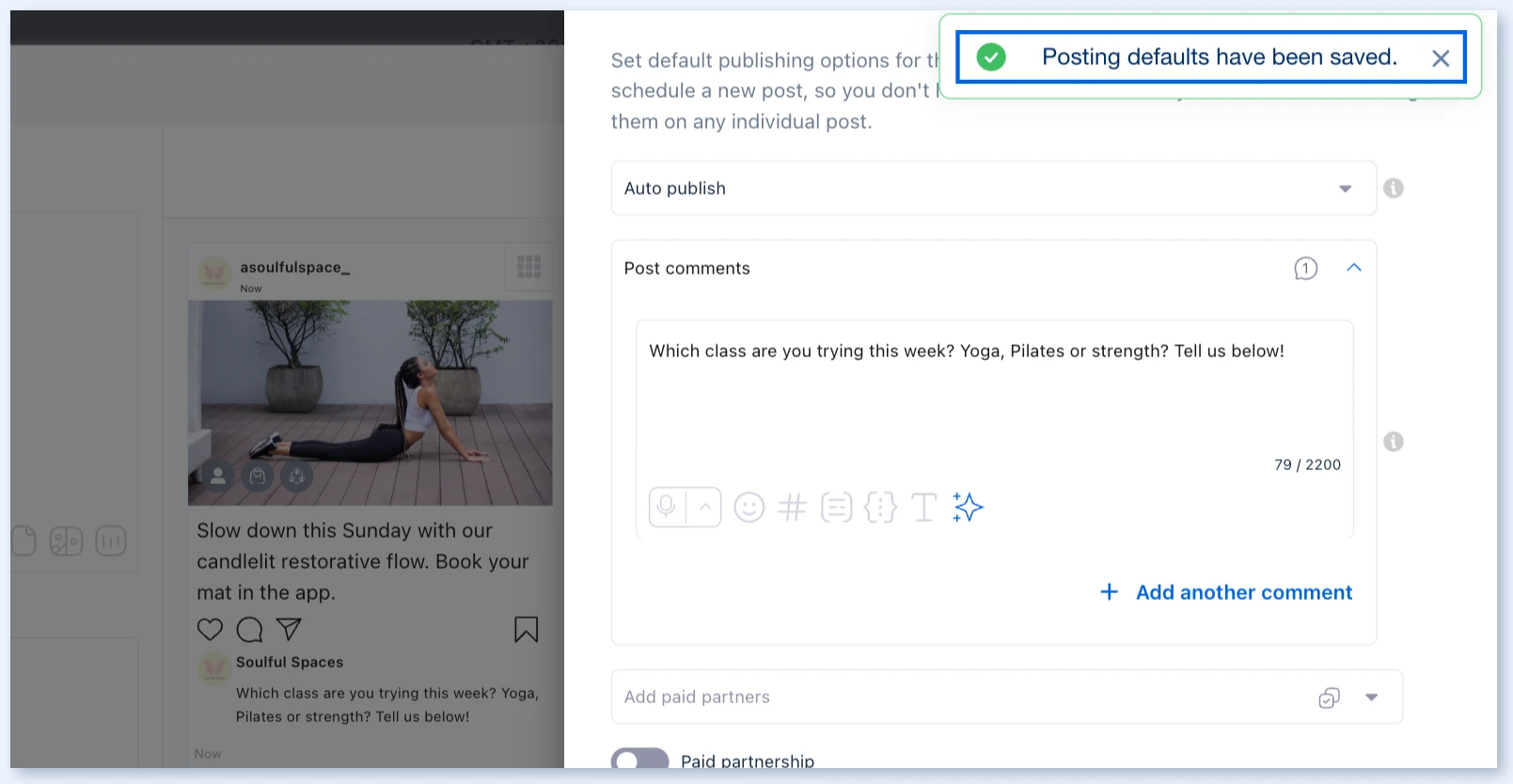Click the curly braces variables icon
1513x784 pixels.
(880, 508)
